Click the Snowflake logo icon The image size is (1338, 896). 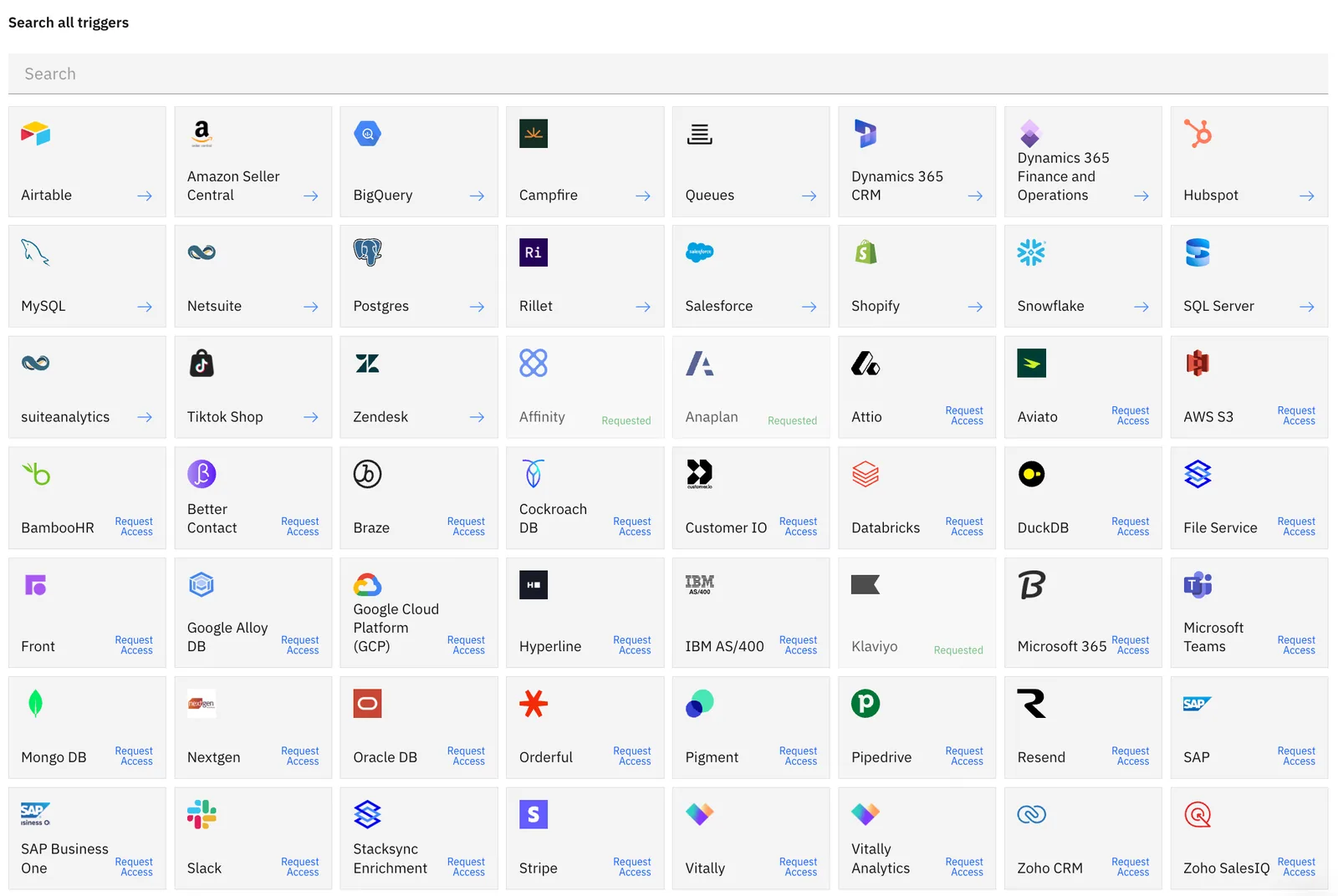click(x=1031, y=252)
